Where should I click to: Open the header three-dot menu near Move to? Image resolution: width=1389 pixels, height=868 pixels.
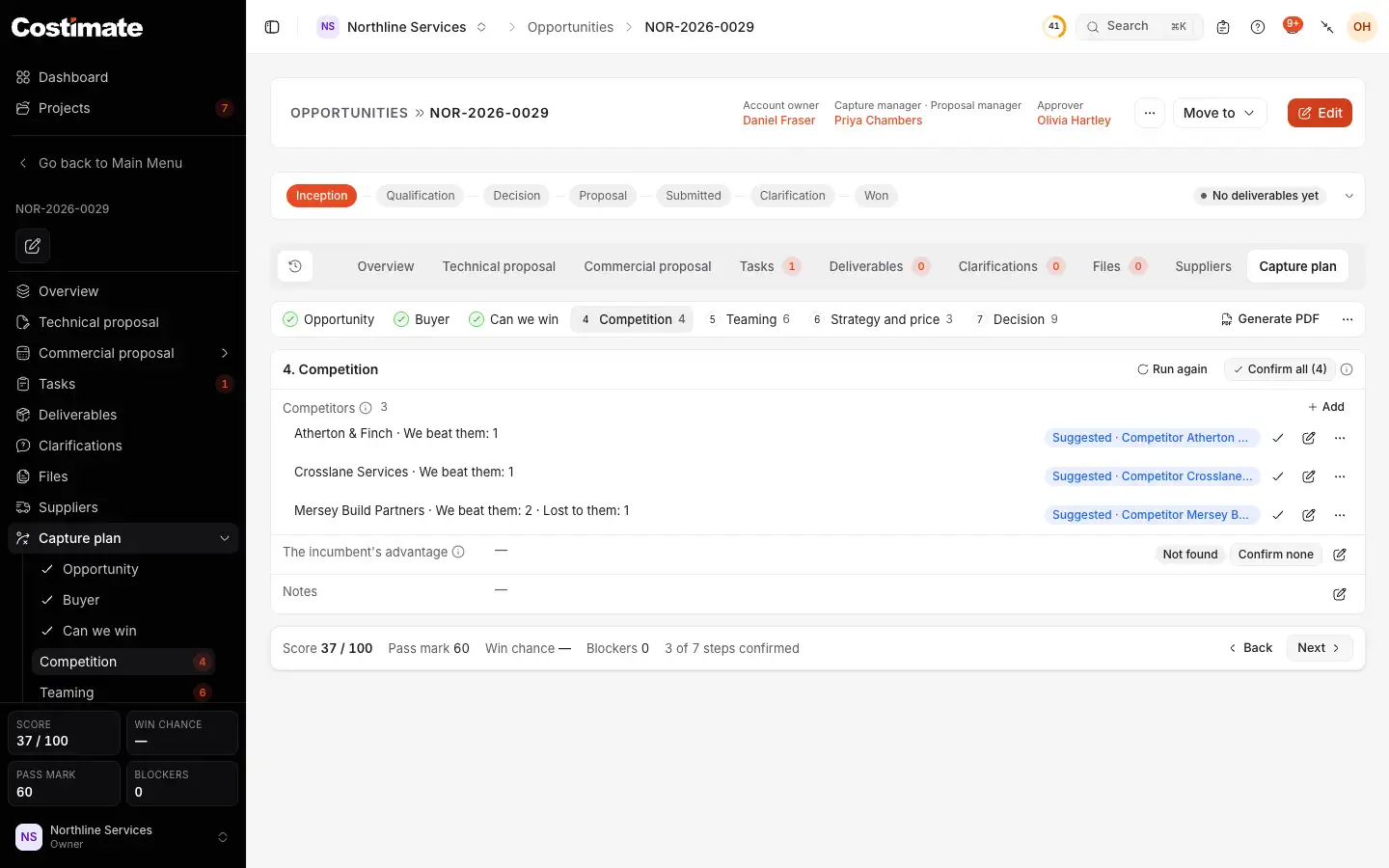[x=1150, y=113]
